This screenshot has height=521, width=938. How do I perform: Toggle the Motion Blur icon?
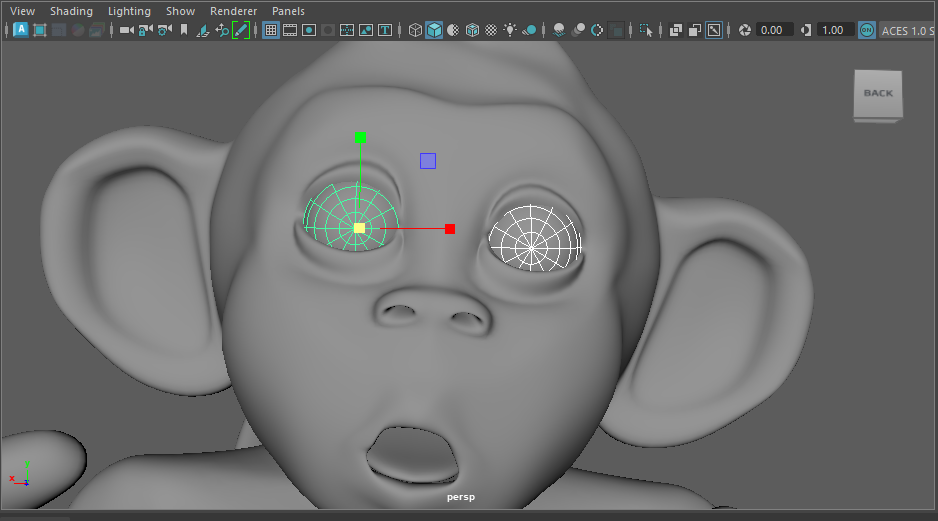(x=578, y=30)
